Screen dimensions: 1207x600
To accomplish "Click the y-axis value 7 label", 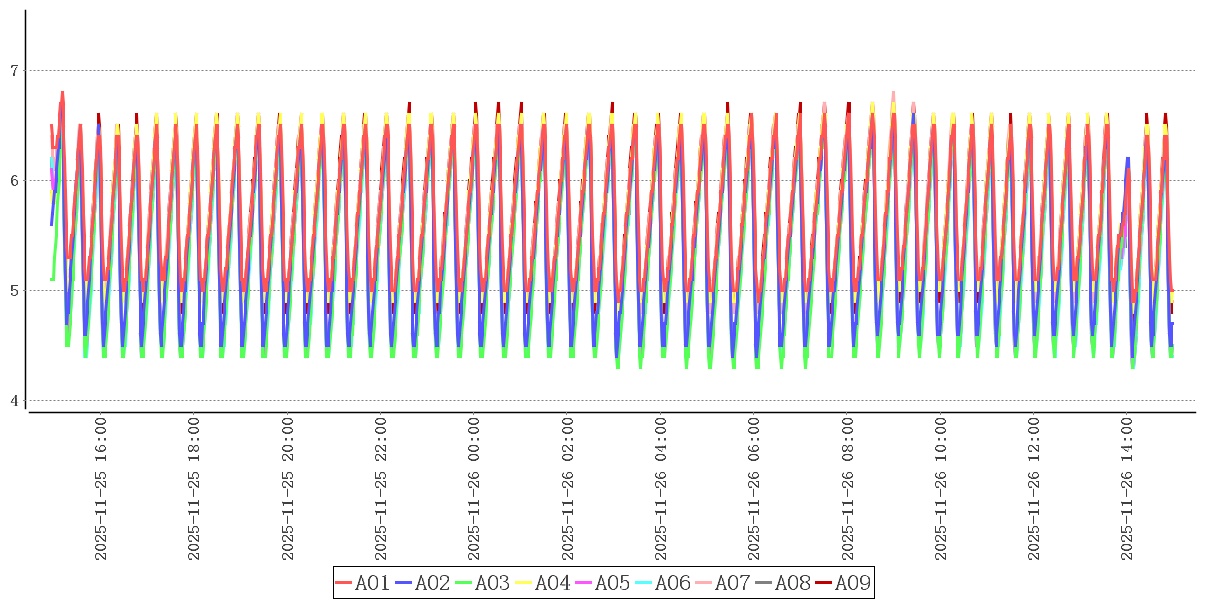I will pyautogui.click(x=13, y=71).
